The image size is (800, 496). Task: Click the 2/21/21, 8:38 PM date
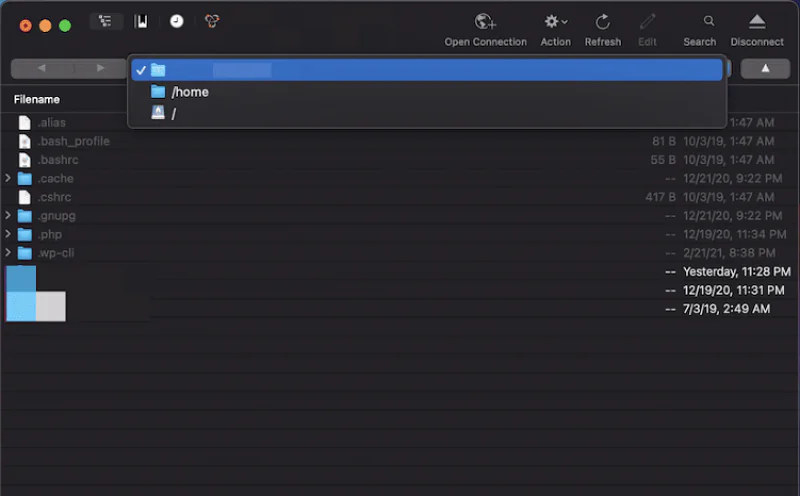729,253
